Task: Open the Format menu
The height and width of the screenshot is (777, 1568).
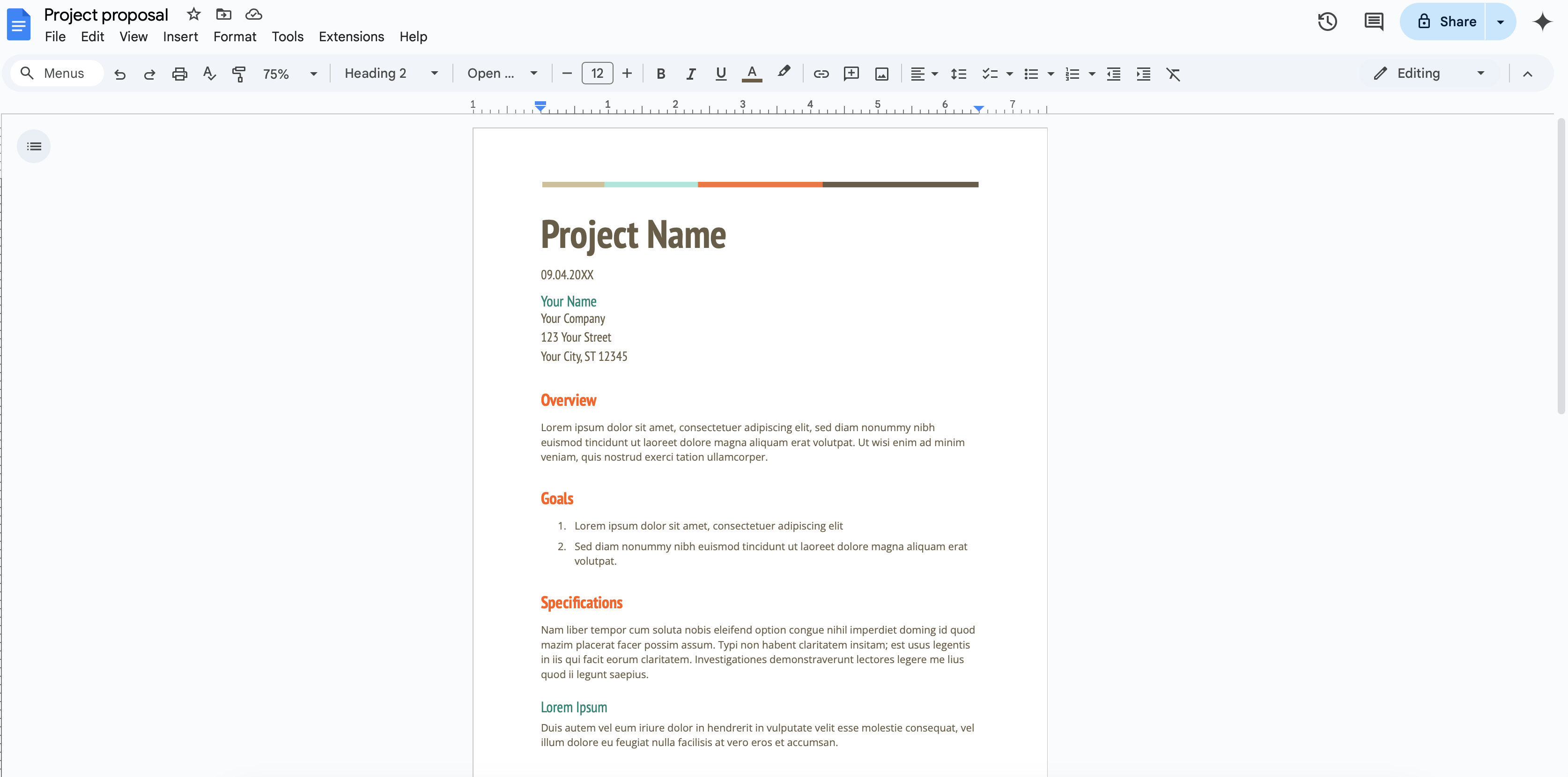Action: 234,37
